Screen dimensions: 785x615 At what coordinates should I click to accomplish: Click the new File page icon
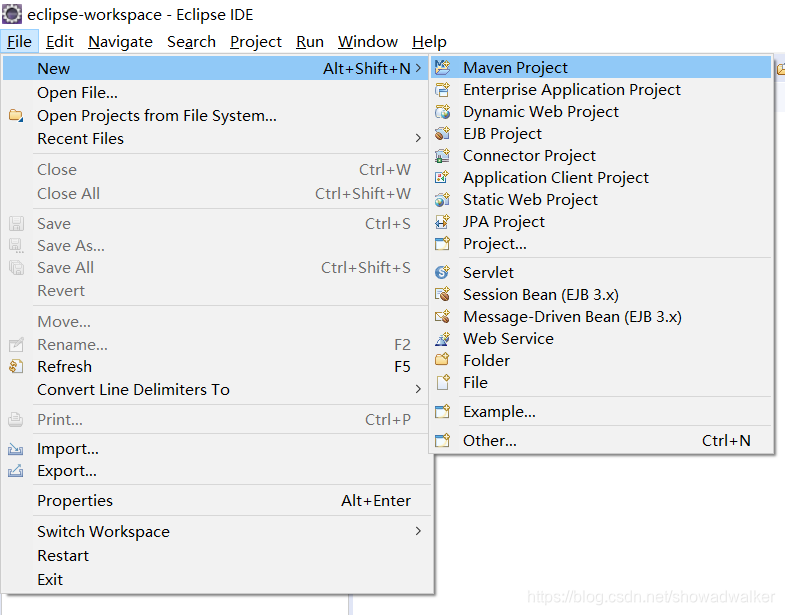(x=443, y=383)
